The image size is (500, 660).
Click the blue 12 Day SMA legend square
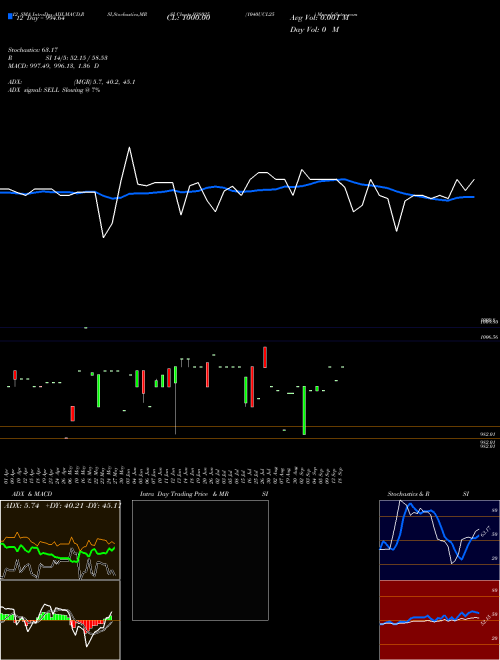pos(10,16)
